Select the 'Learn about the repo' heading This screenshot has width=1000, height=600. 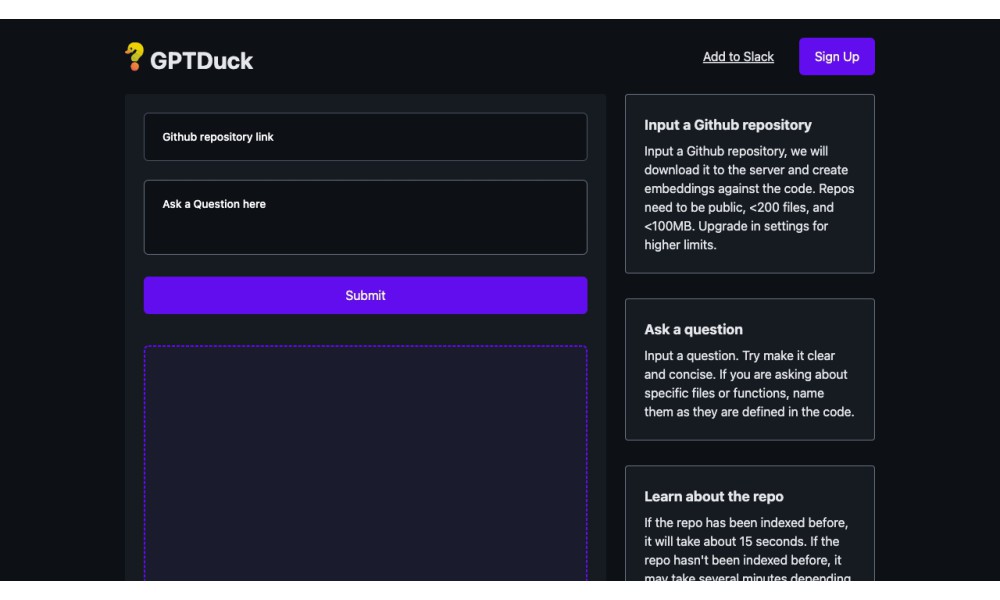point(714,497)
